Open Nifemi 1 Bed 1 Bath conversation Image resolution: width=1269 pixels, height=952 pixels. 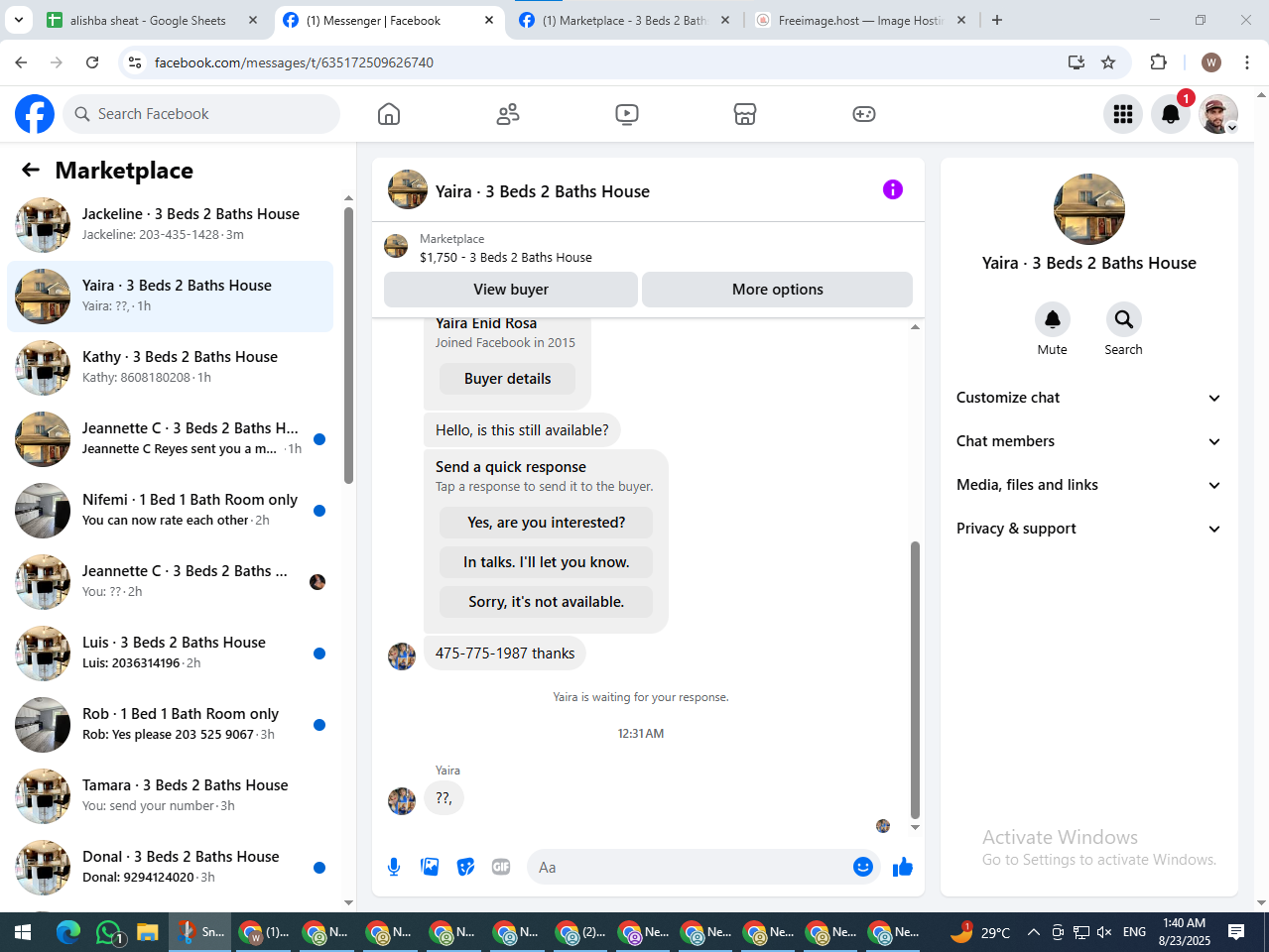[171, 511]
